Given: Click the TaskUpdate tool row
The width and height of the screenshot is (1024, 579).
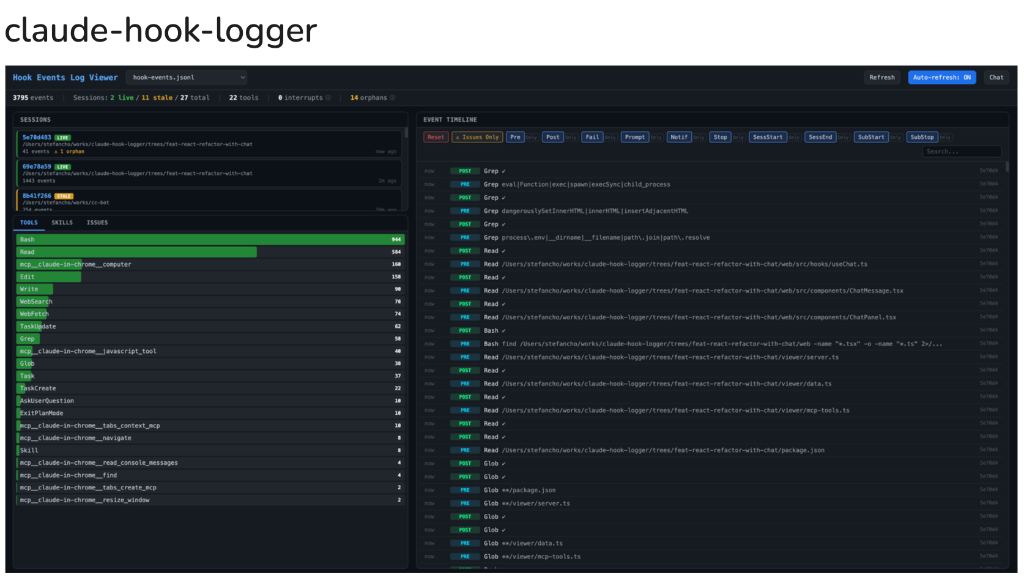Looking at the screenshot, I should point(210,326).
